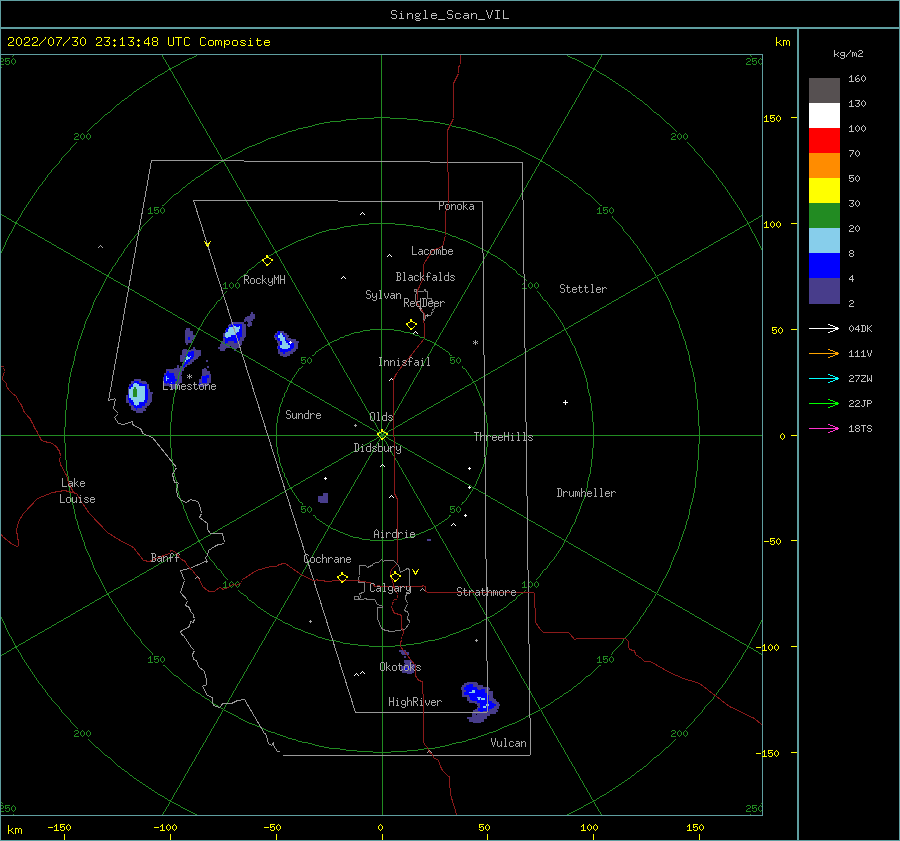Click the RedDeer label
Image resolution: width=900 pixels, height=841 pixels.
pos(424,303)
